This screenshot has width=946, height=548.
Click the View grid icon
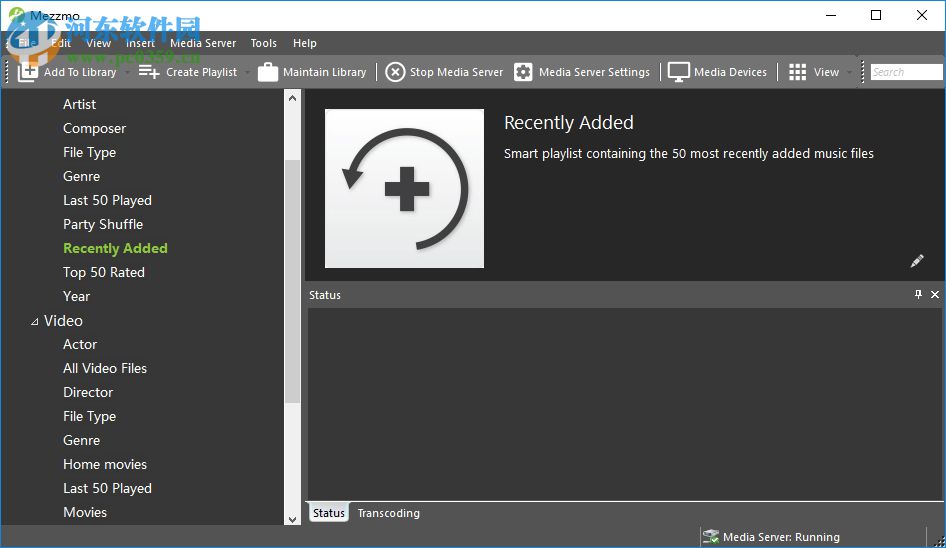click(797, 72)
